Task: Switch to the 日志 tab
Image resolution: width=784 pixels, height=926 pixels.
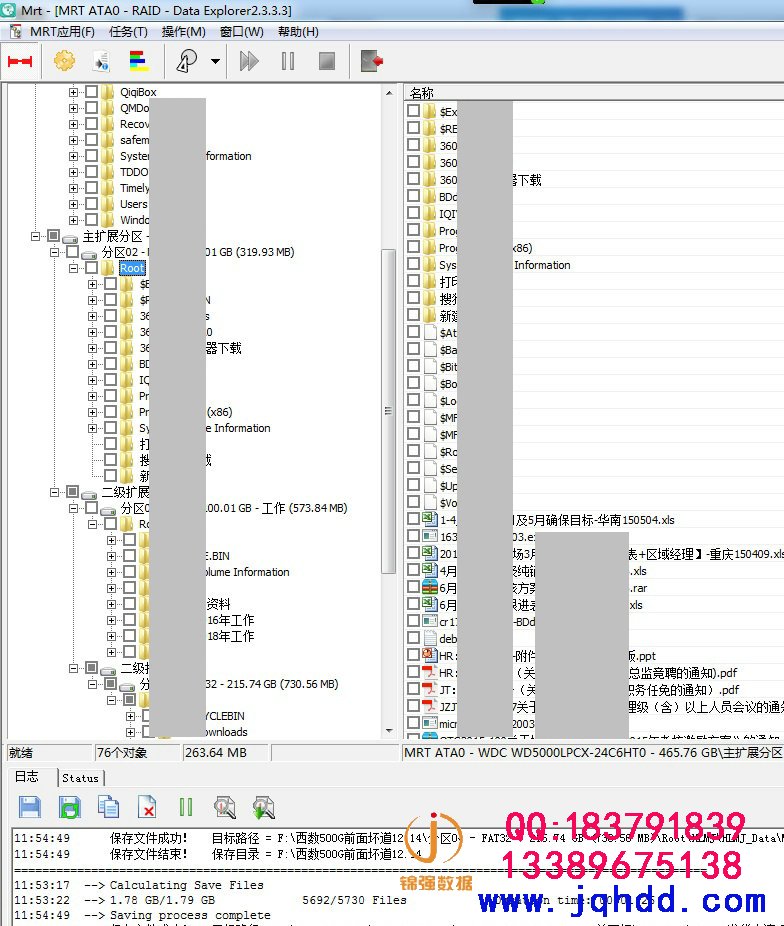Action: pos(27,777)
